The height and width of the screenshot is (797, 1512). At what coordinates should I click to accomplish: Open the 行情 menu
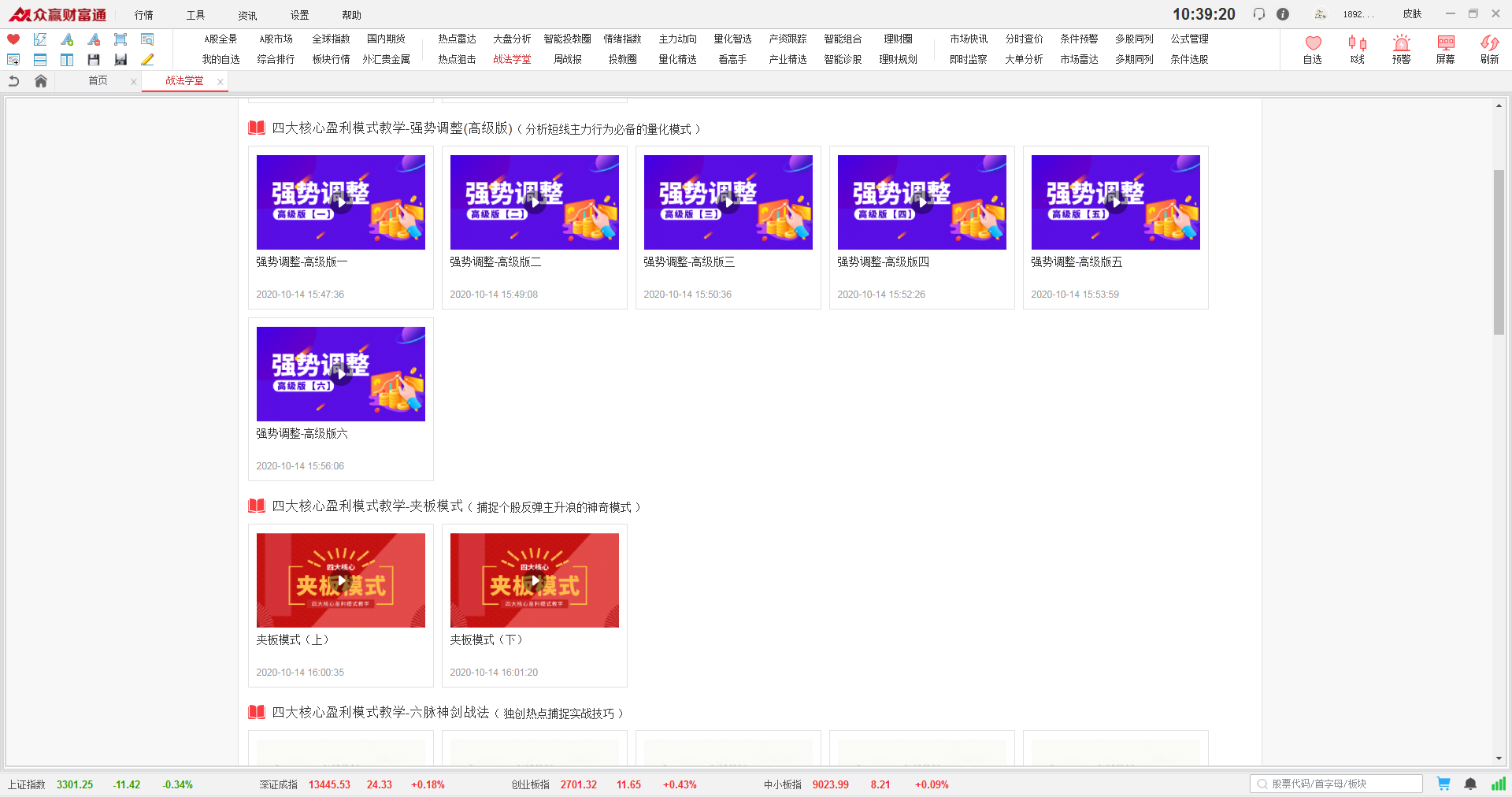(143, 15)
